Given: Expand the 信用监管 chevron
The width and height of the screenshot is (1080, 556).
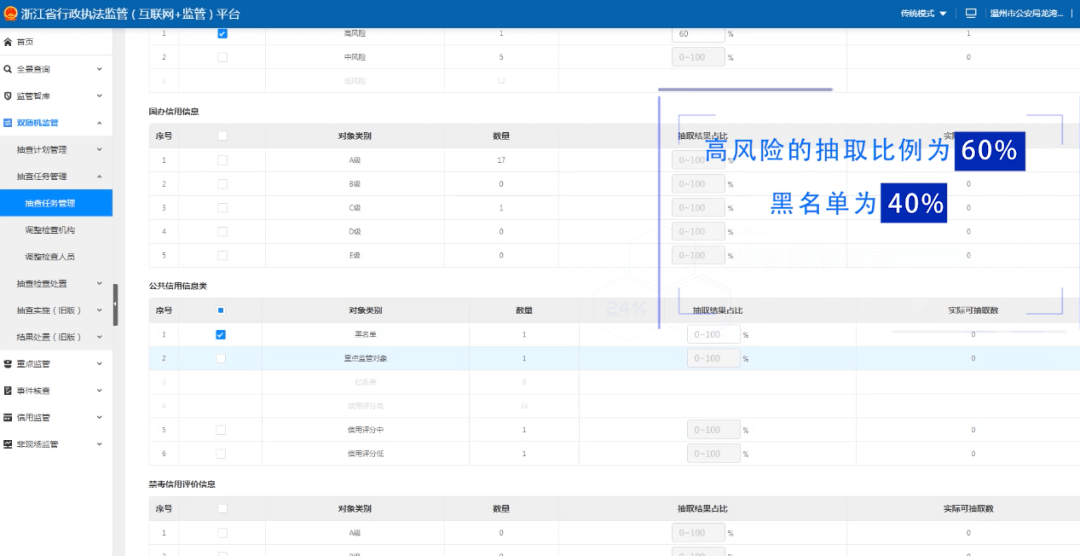Looking at the screenshot, I should click(100, 418).
